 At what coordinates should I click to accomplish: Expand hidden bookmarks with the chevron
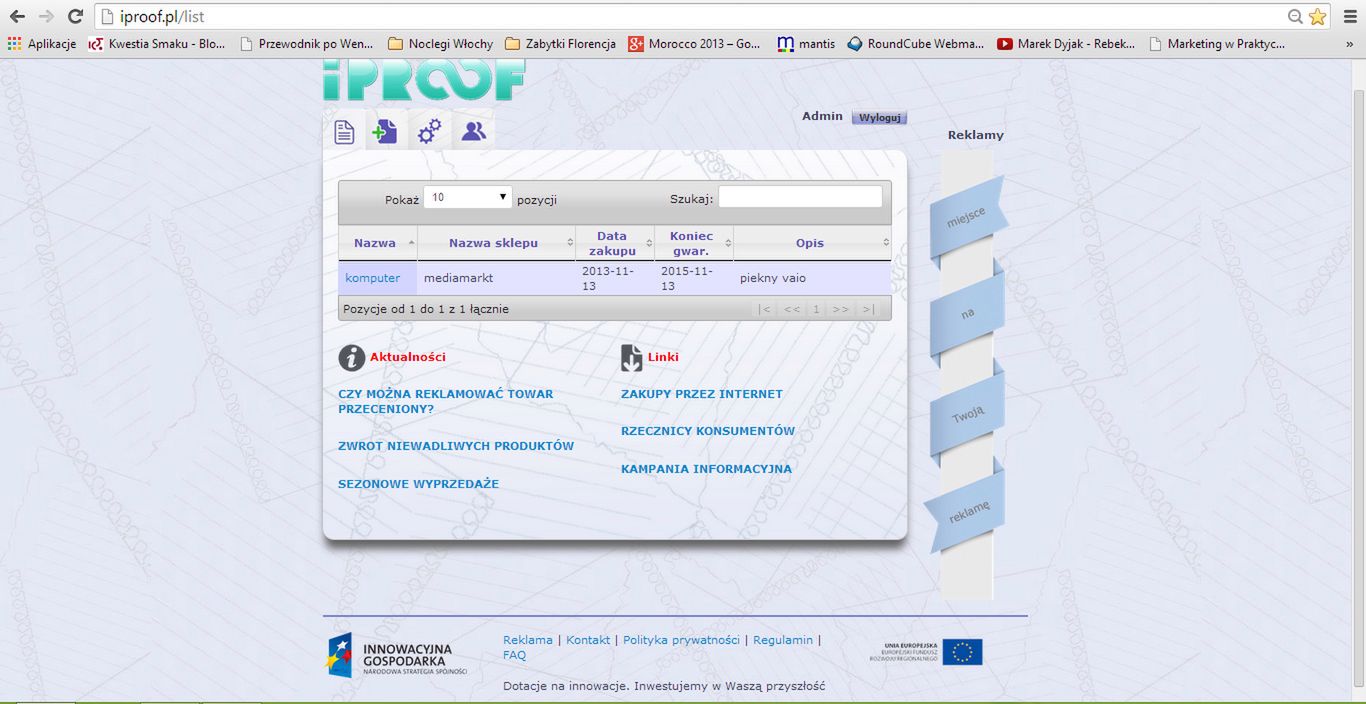click(1352, 43)
